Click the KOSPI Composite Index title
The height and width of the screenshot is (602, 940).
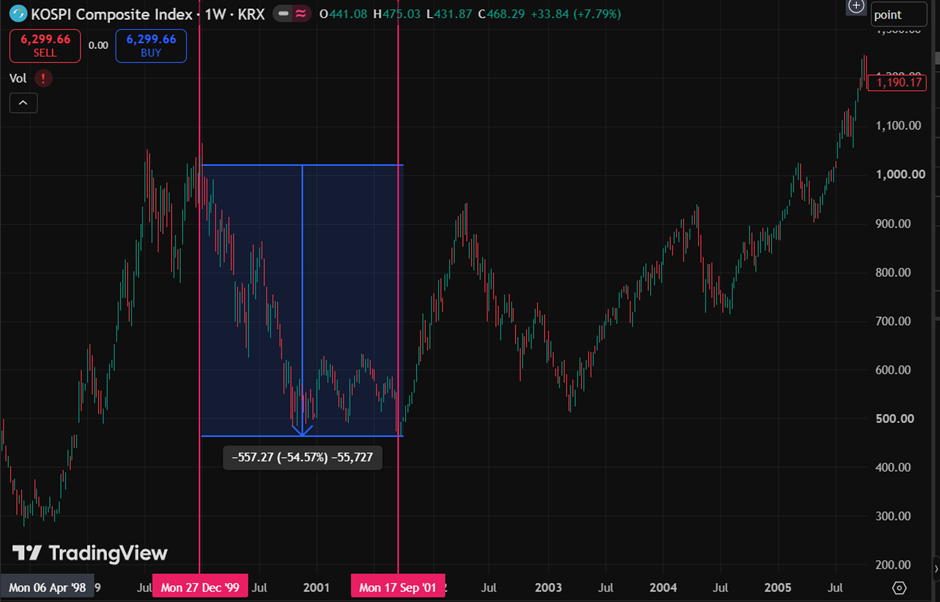112,14
